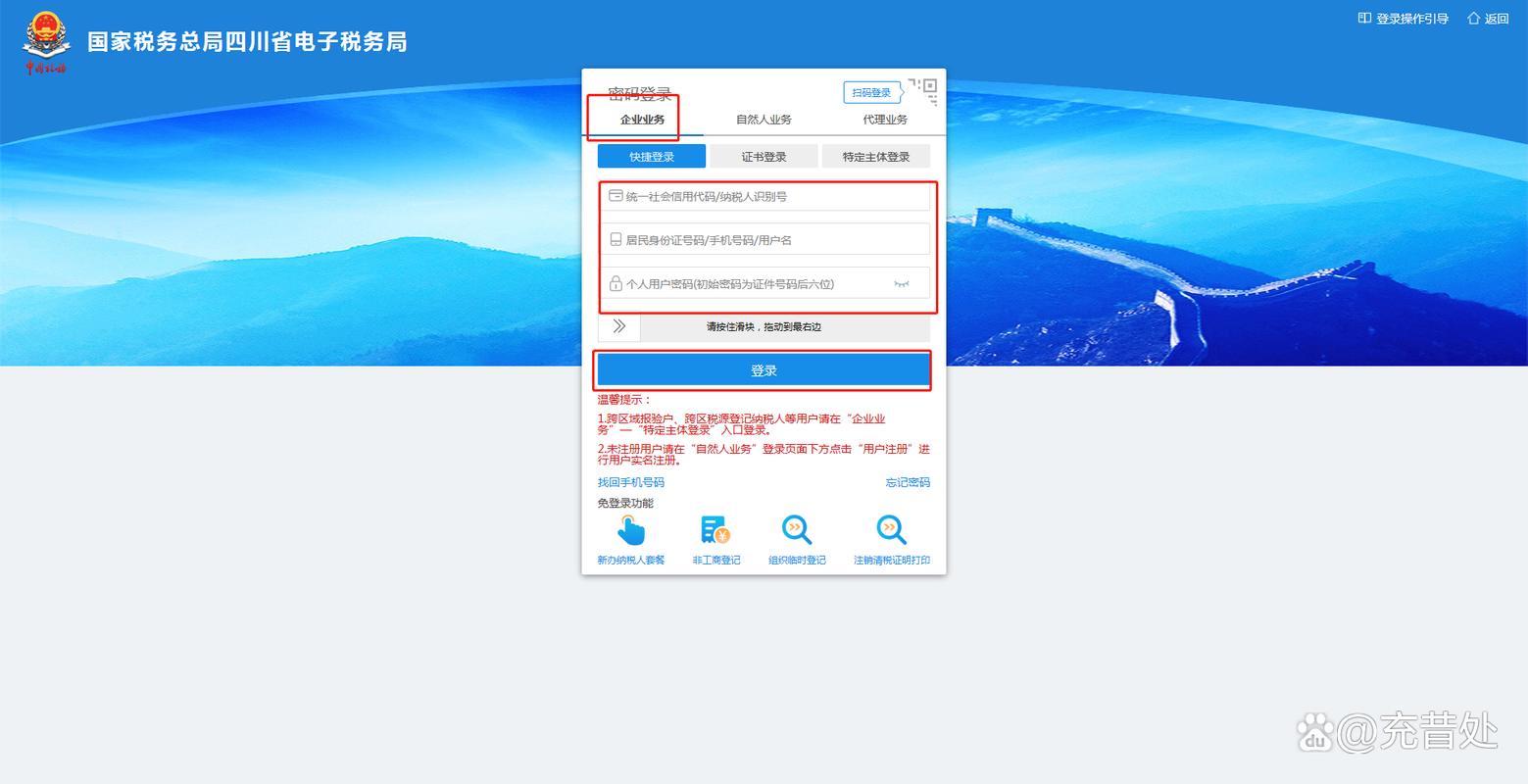
Task: Click the tax bureau emblem logo
Action: [x=45, y=39]
